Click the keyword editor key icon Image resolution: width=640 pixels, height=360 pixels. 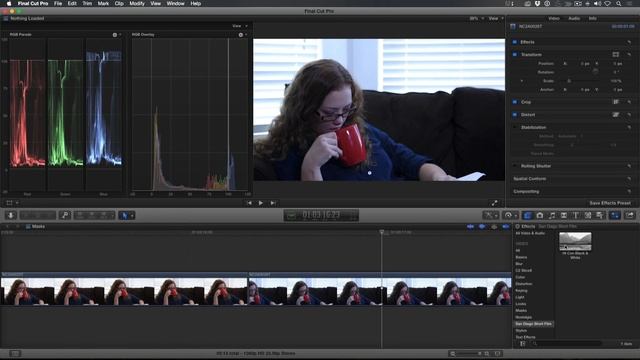pos(64,215)
